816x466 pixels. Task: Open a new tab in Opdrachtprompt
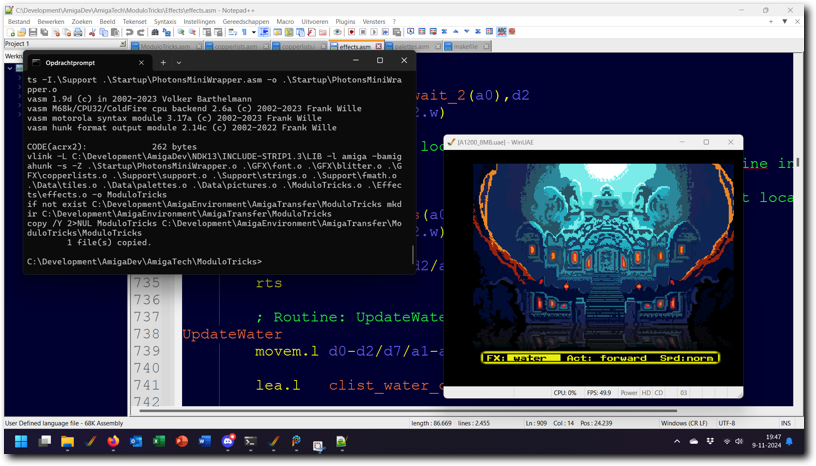163,62
